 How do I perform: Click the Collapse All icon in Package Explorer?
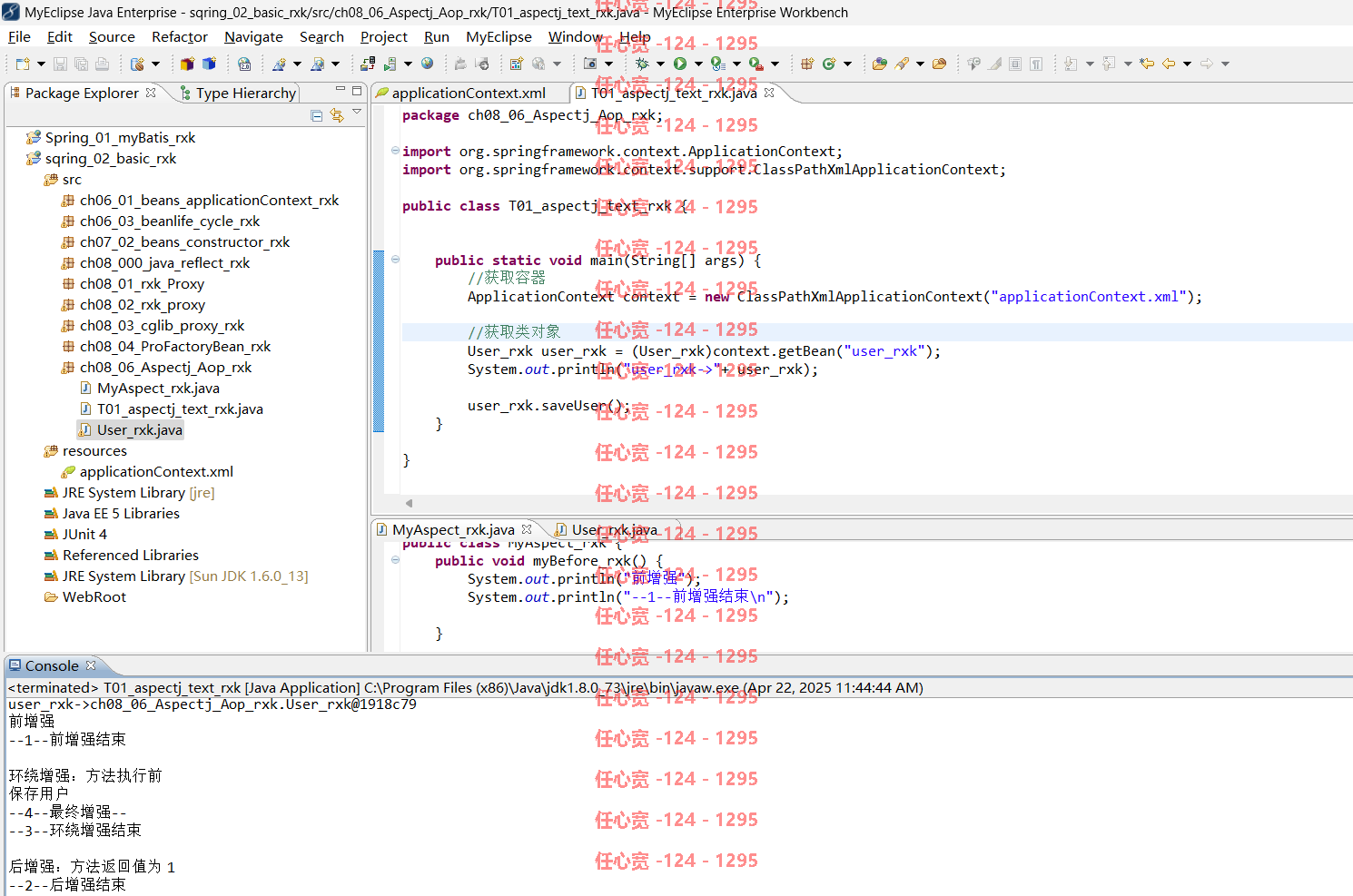[x=317, y=115]
